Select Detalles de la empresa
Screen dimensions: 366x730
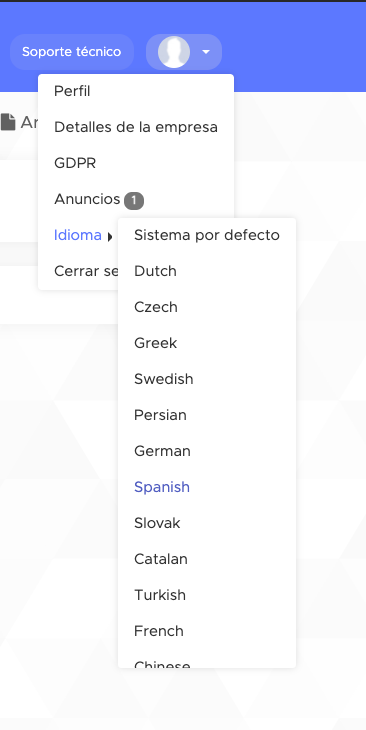136,127
